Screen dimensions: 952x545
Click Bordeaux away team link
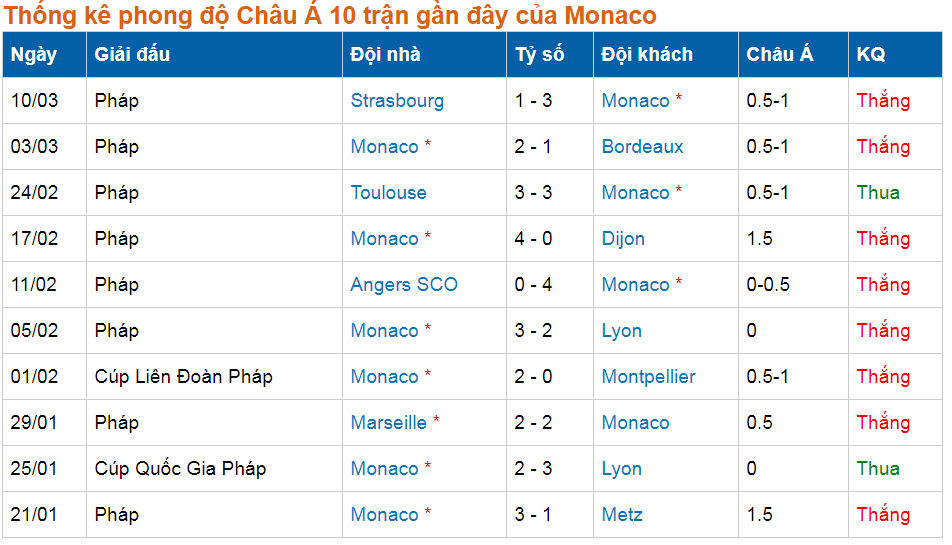642,147
